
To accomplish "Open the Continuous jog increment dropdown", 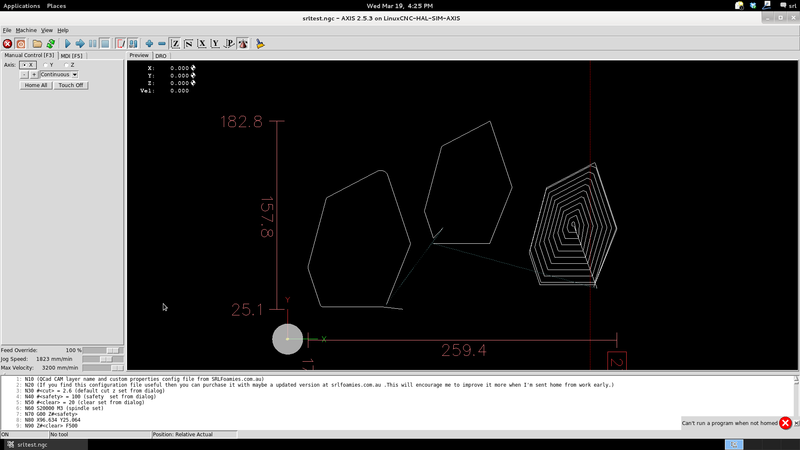I will (x=59, y=74).
